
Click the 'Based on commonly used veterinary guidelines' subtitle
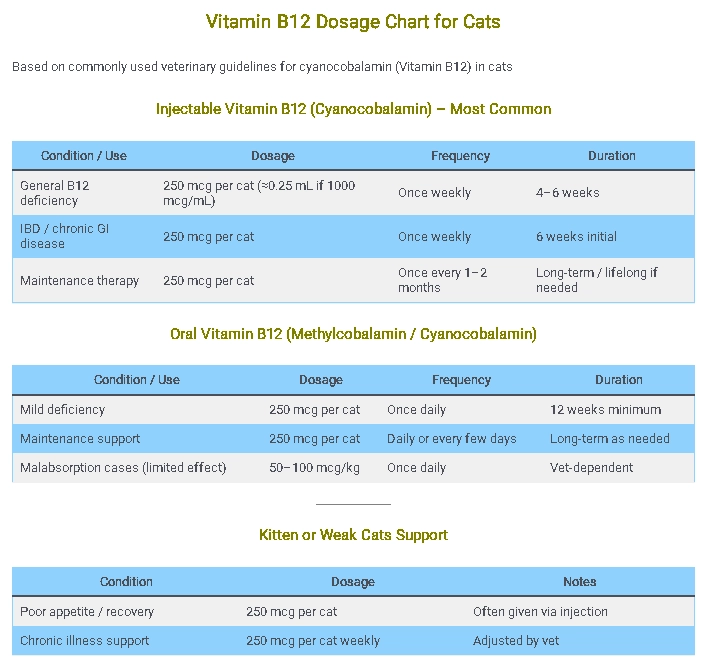coord(262,67)
